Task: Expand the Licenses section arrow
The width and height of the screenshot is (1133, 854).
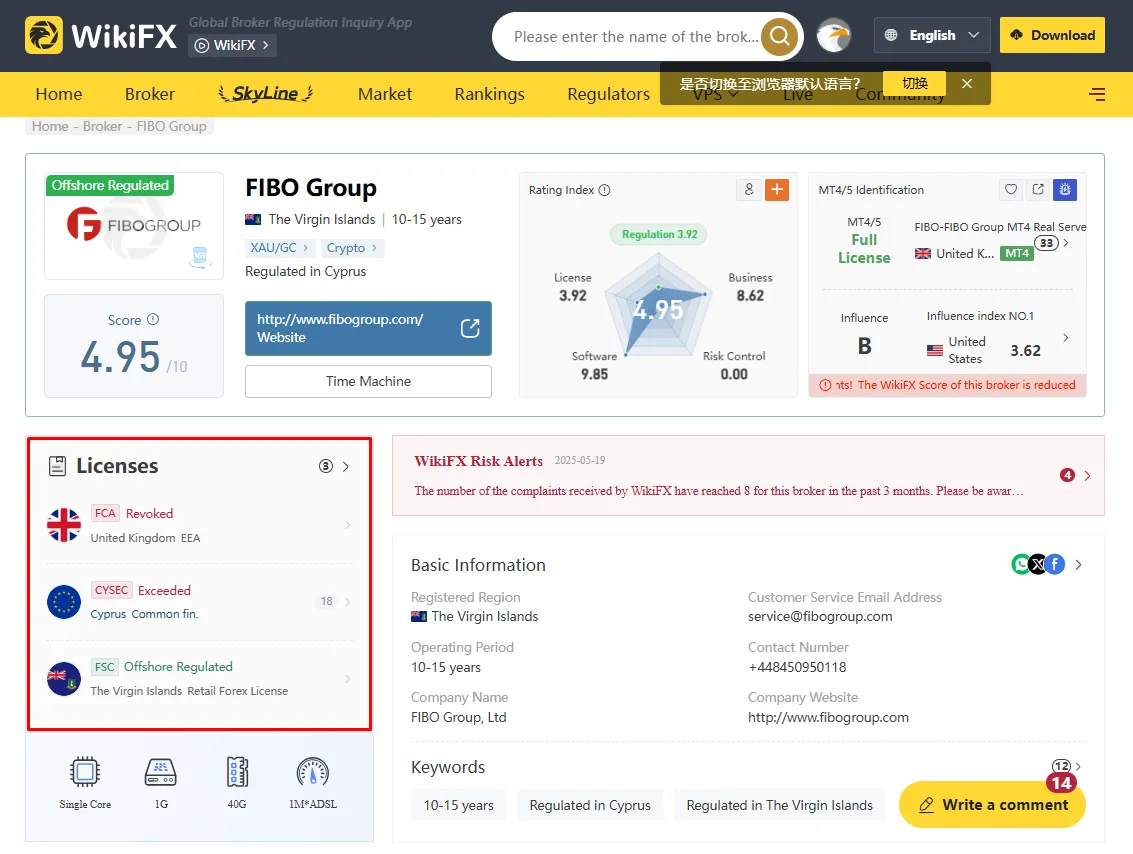Action: click(346, 467)
